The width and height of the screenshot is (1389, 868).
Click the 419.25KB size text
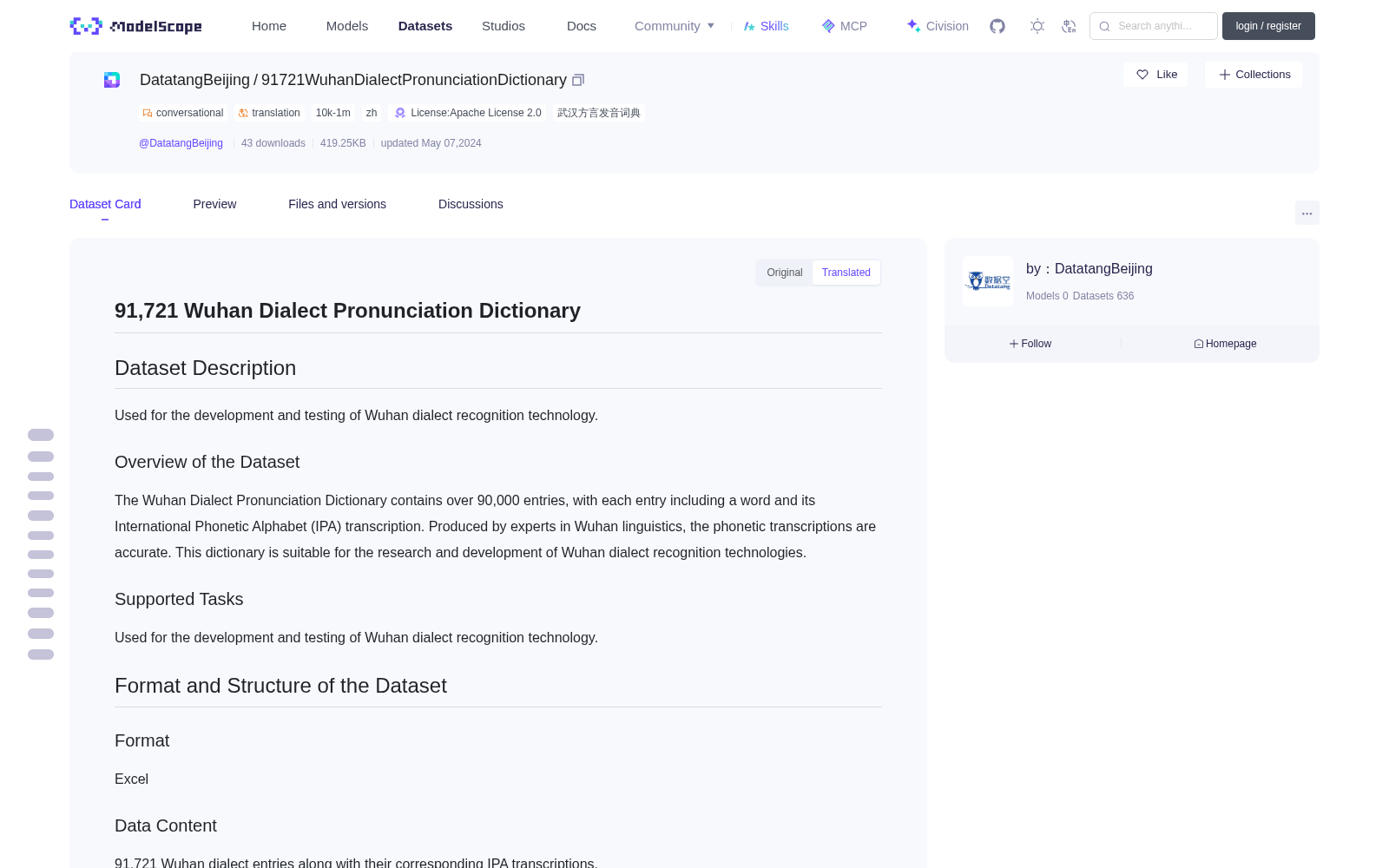(343, 143)
